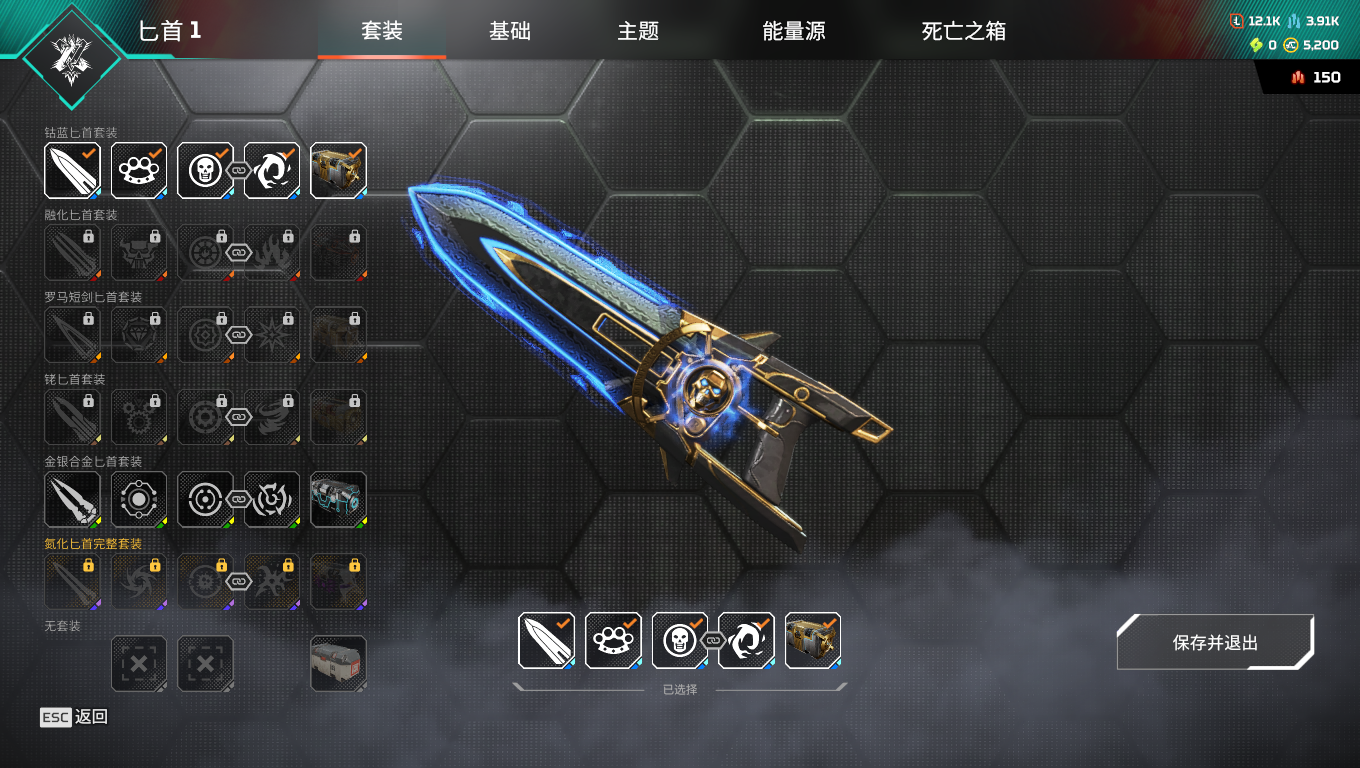Click the selected swirl icon in bottom bar

[x=746, y=641]
